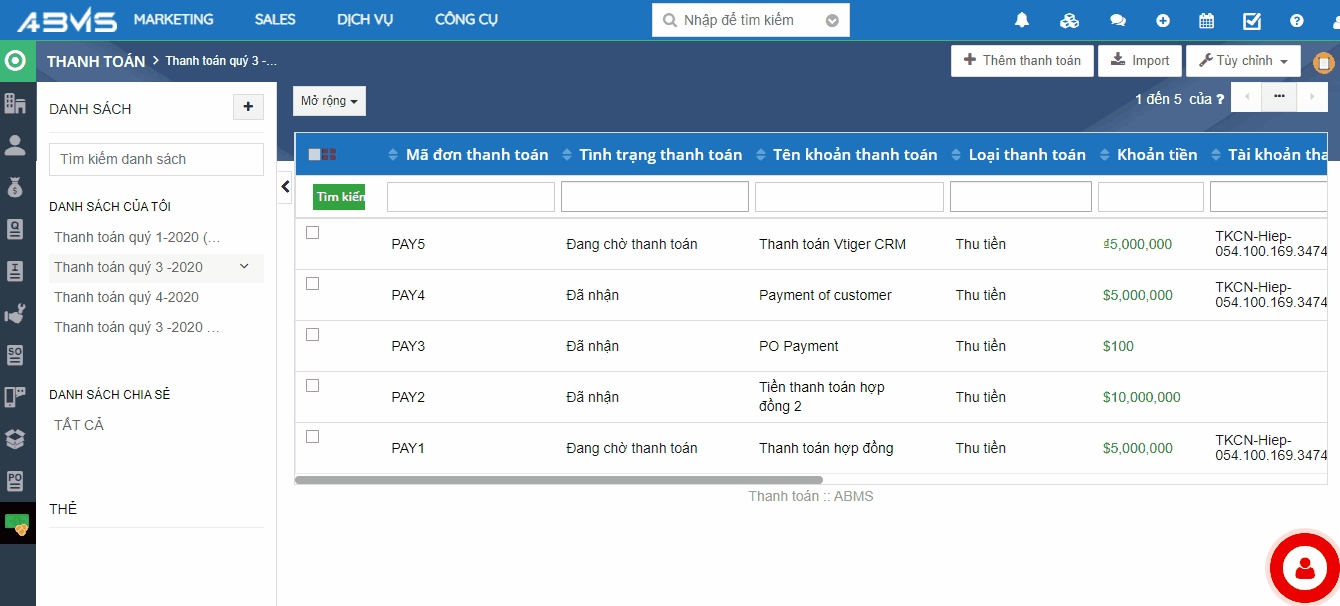Click the chat messages icon
This screenshot has height=606, width=1340.
click(1117, 20)
